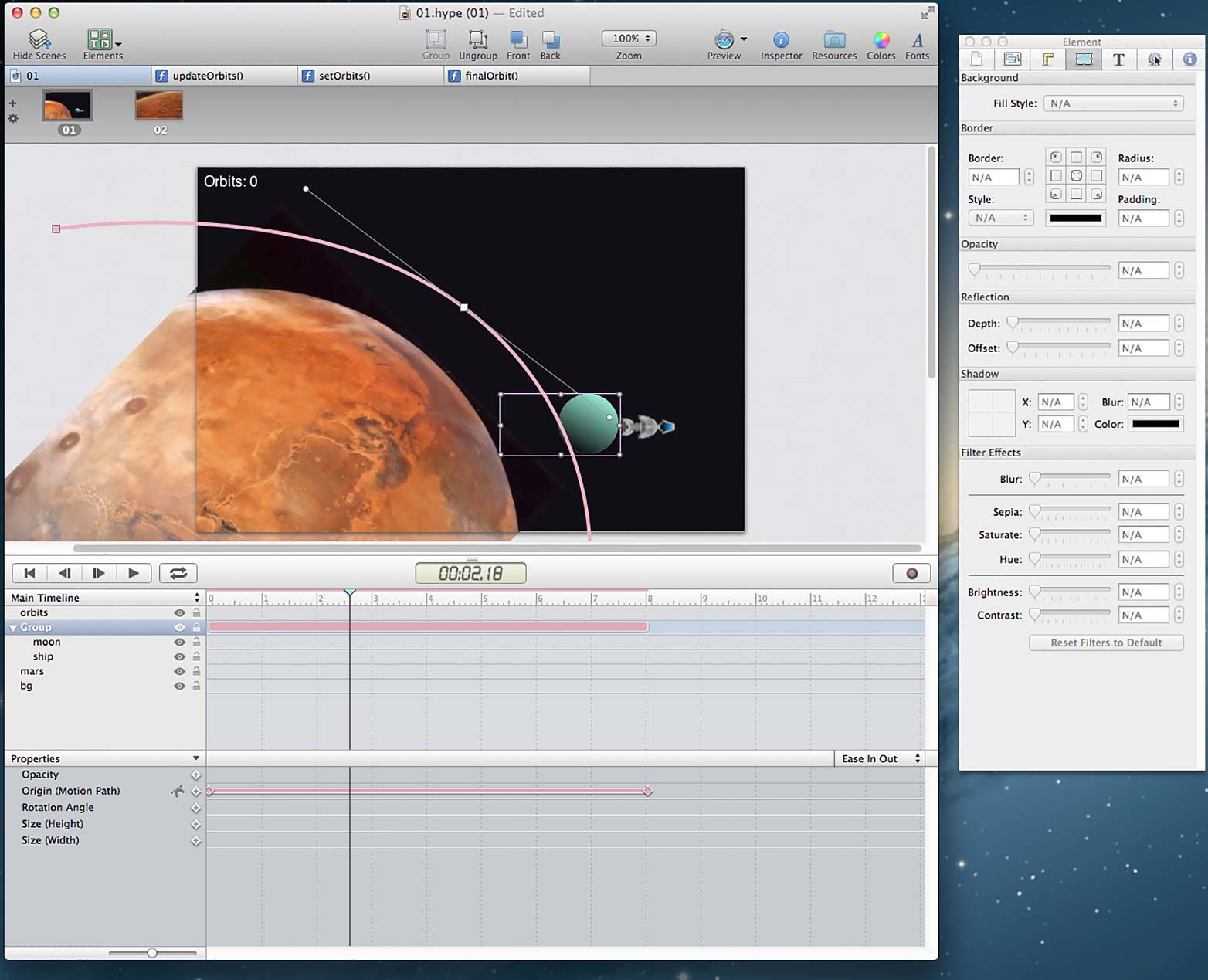Open the Inspector panel icon

tap(781, 39)
